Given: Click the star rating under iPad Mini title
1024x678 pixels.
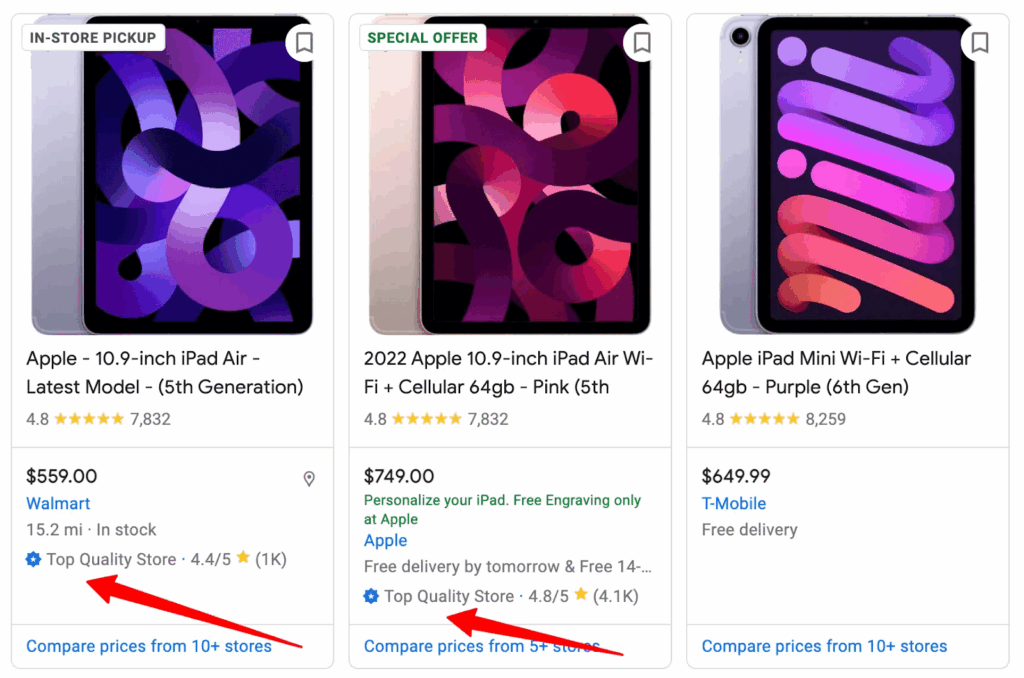Looking at the screenshot, I should [764, 419].
